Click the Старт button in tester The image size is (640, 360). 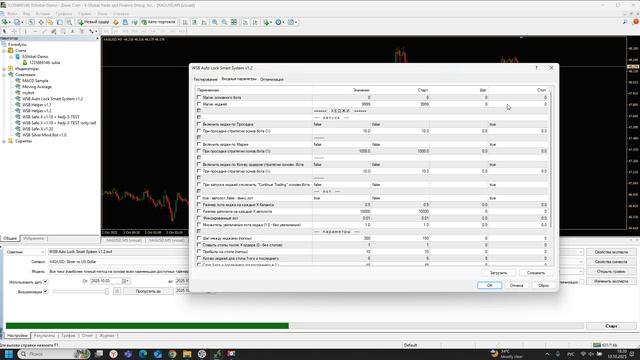611,326
